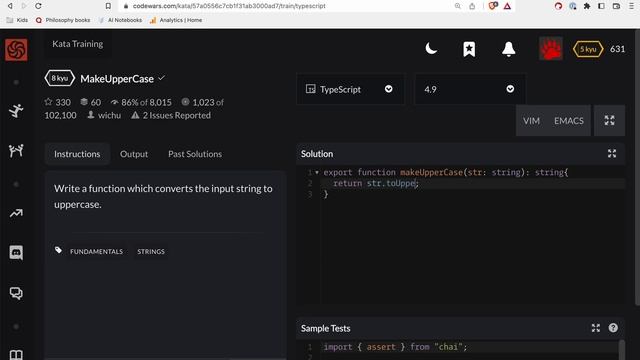Open the browser wallet icon
Screen dimensions: 640x360
point(616,6)
